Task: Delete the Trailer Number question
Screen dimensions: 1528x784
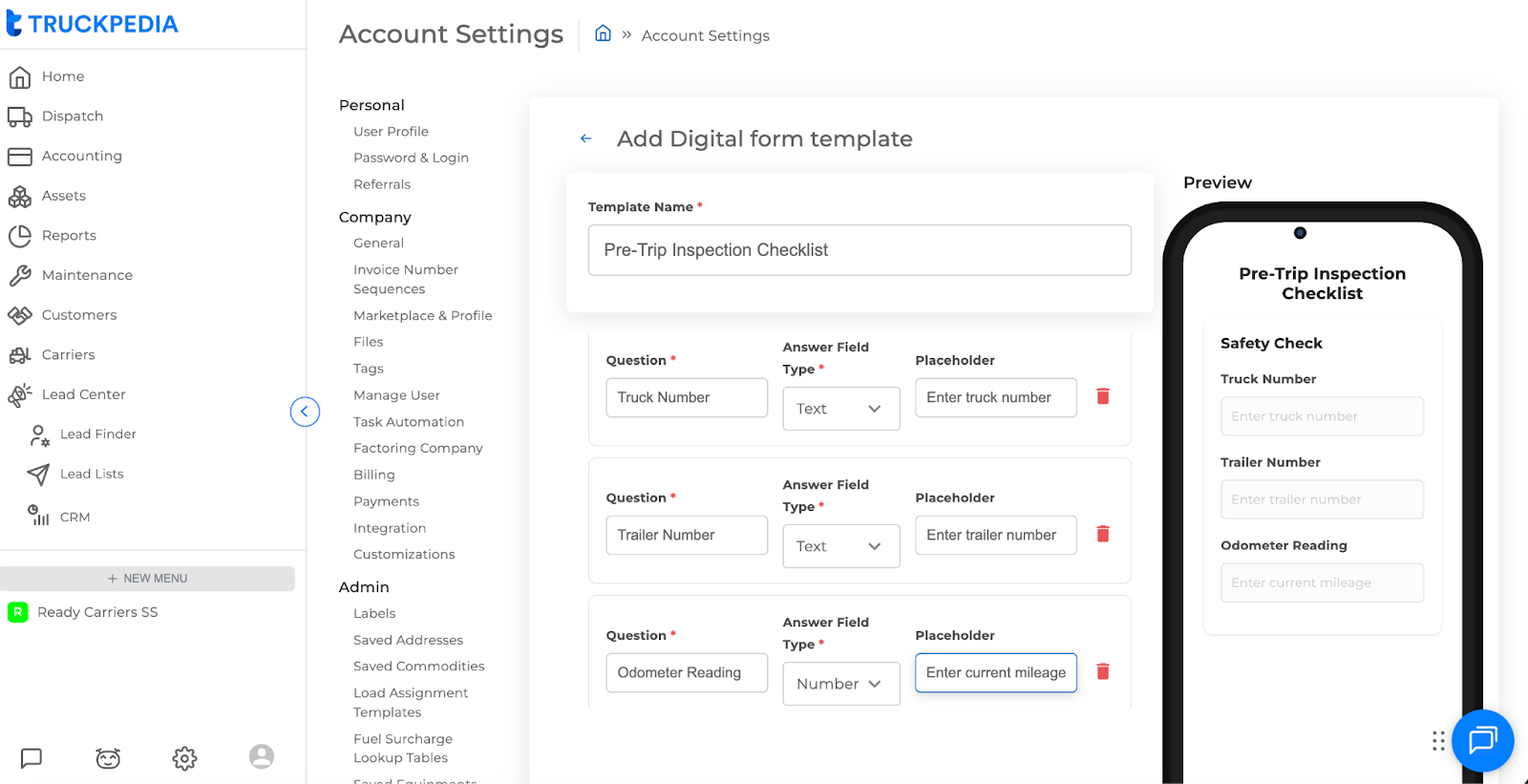Action: (x=1102, y=534)
